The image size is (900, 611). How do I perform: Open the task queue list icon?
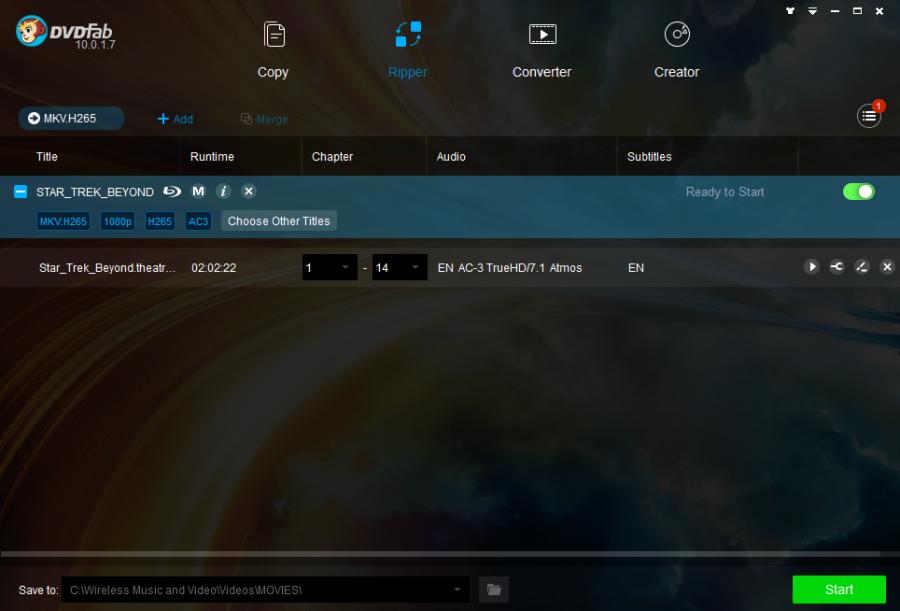(x=869, y=116)
